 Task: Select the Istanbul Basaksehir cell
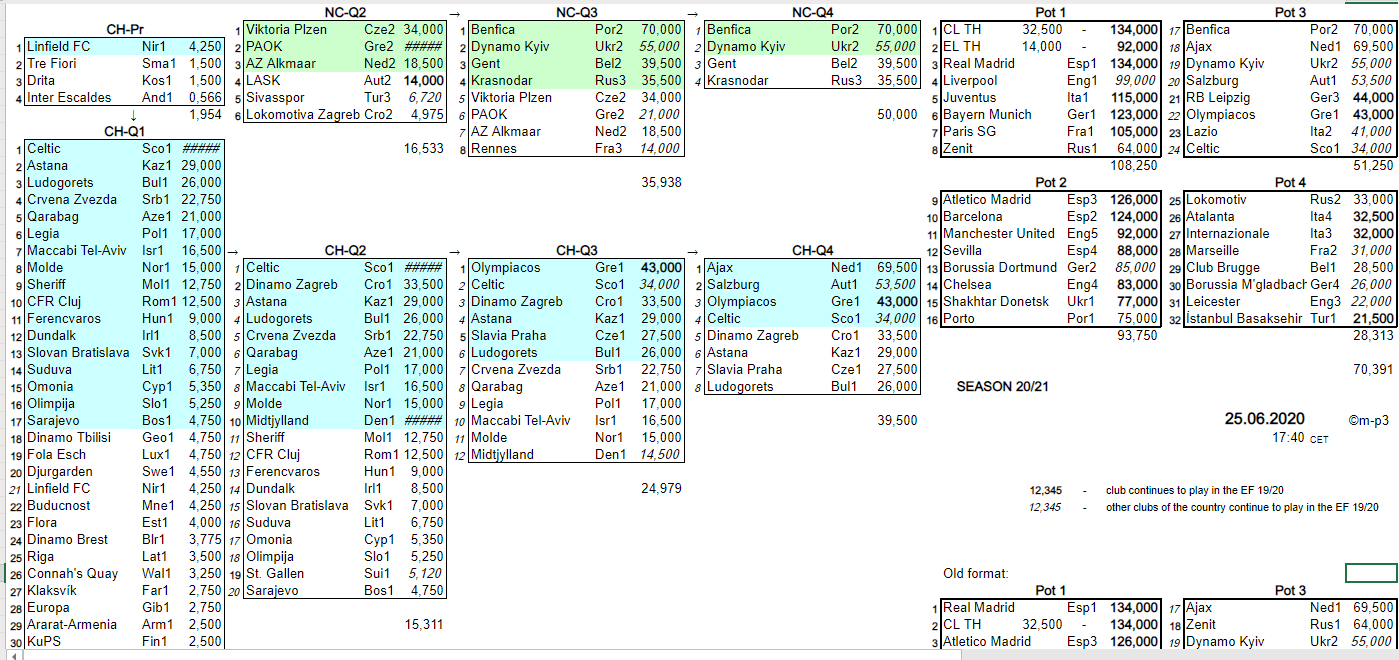point(1246,319)
